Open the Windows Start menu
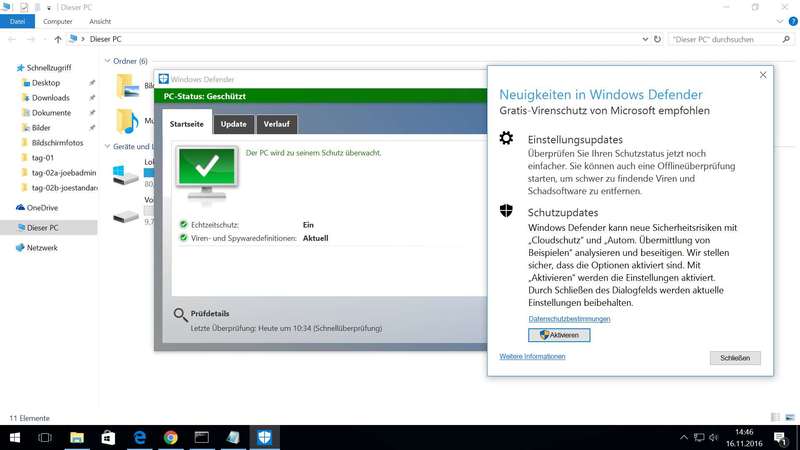This screenshot has height=450, width=800. [x=15, y=438]
